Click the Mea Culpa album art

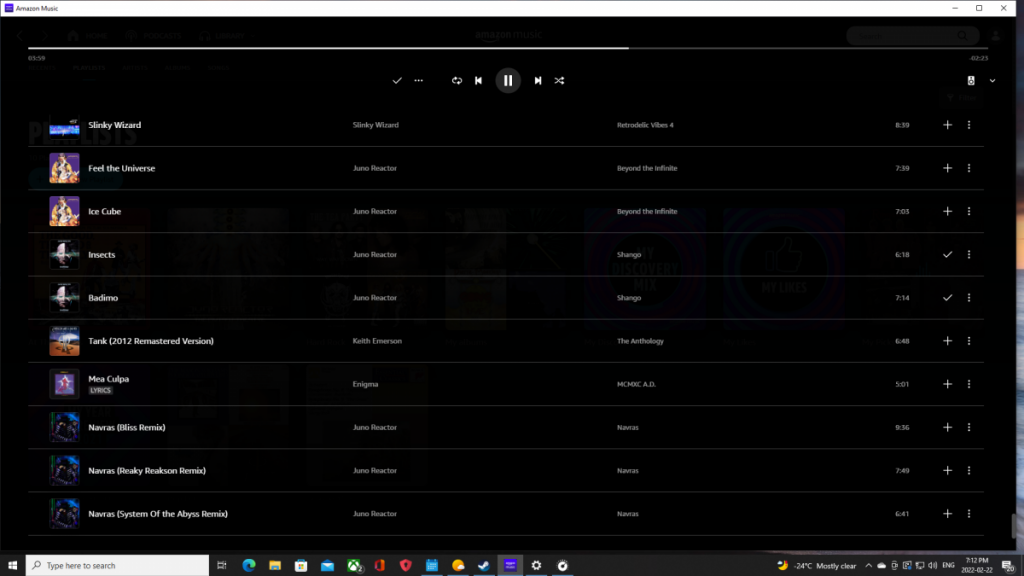[x=64, y=384]
